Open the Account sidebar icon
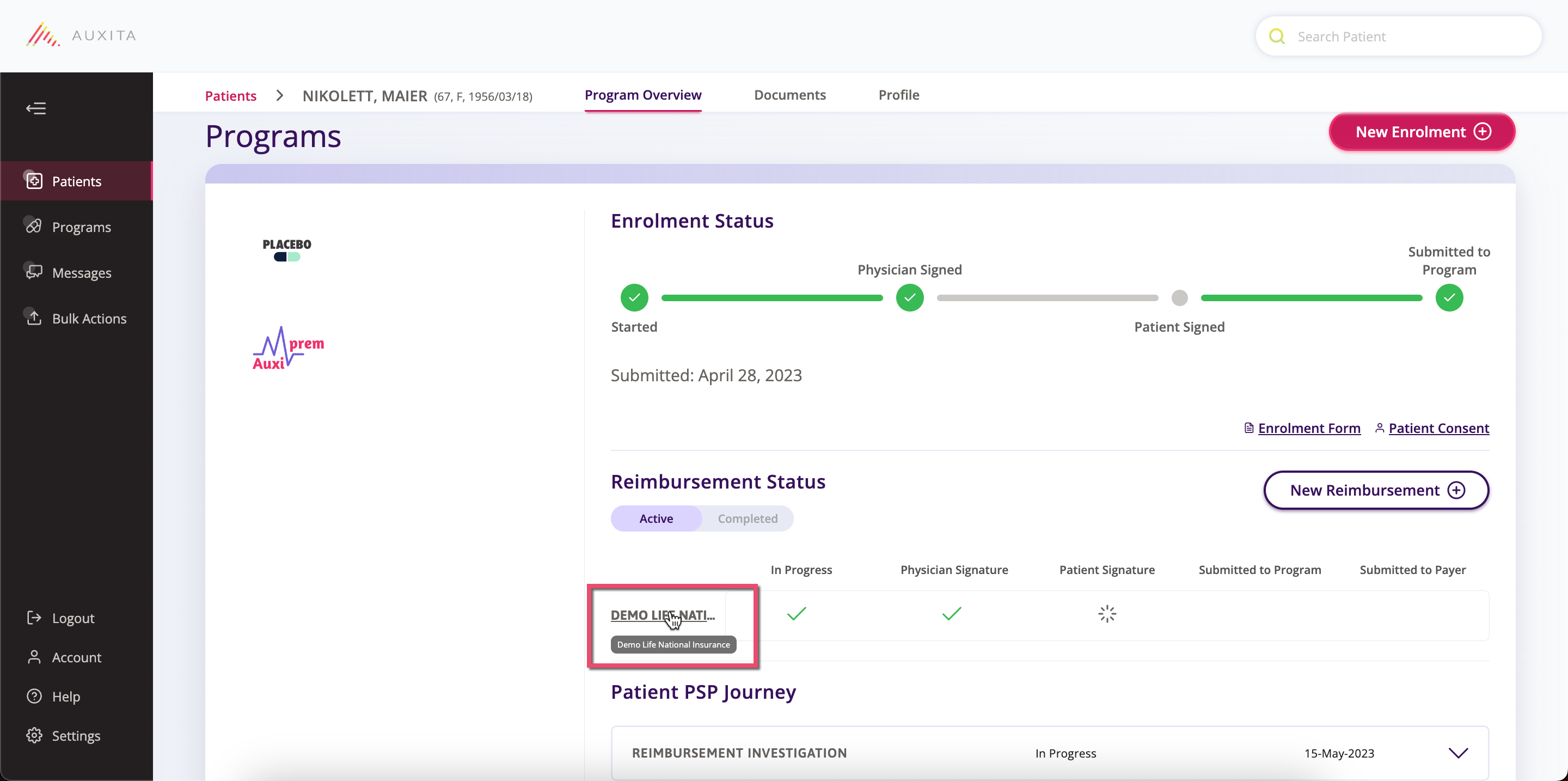1568x781 pixels. click(34, 657)
